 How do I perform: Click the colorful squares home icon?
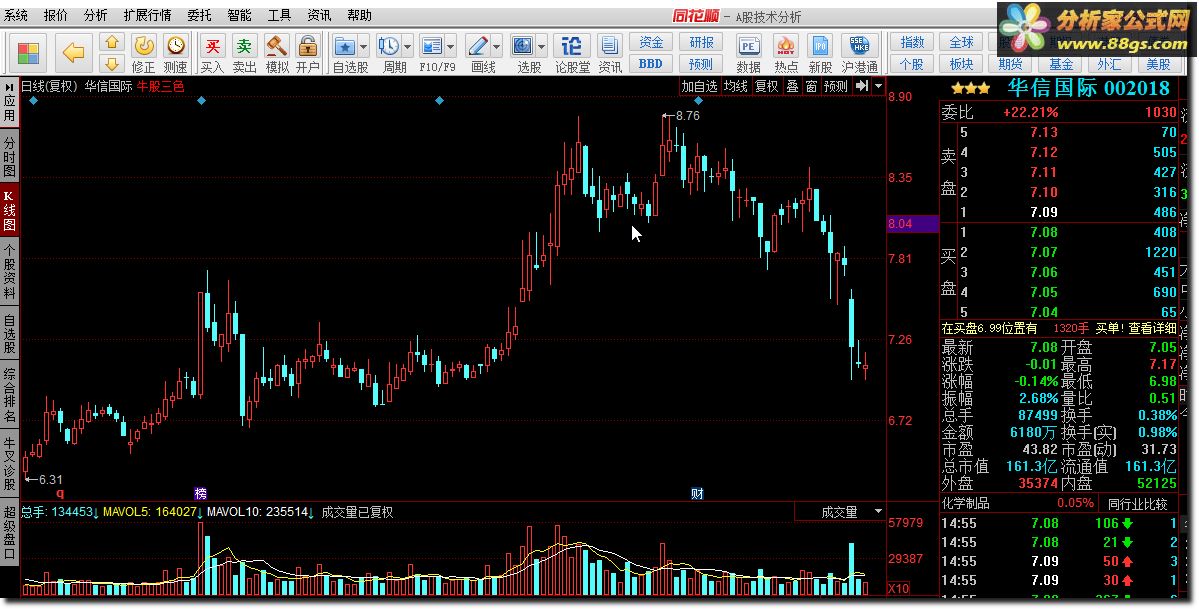click(x=28, y=53)
